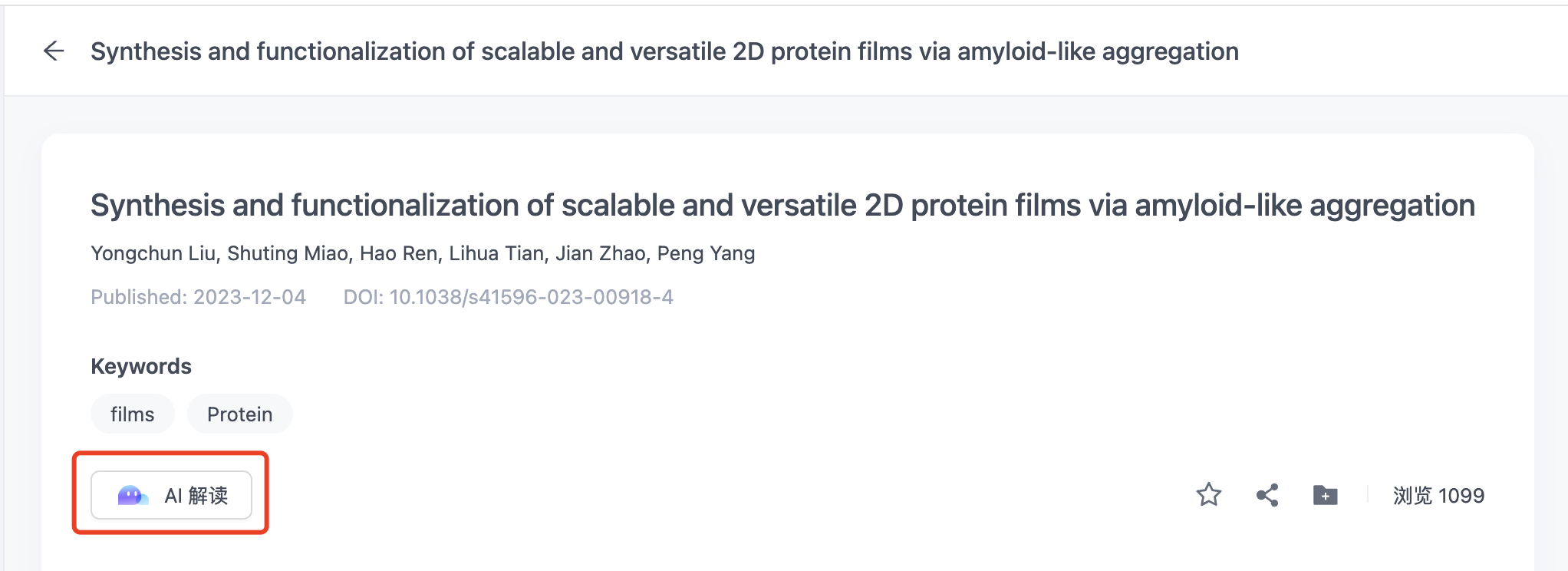Click the purple AI mascot icon
This screenshot has width=1568, height=571.
pyautogui.click(x=132, y=496)
